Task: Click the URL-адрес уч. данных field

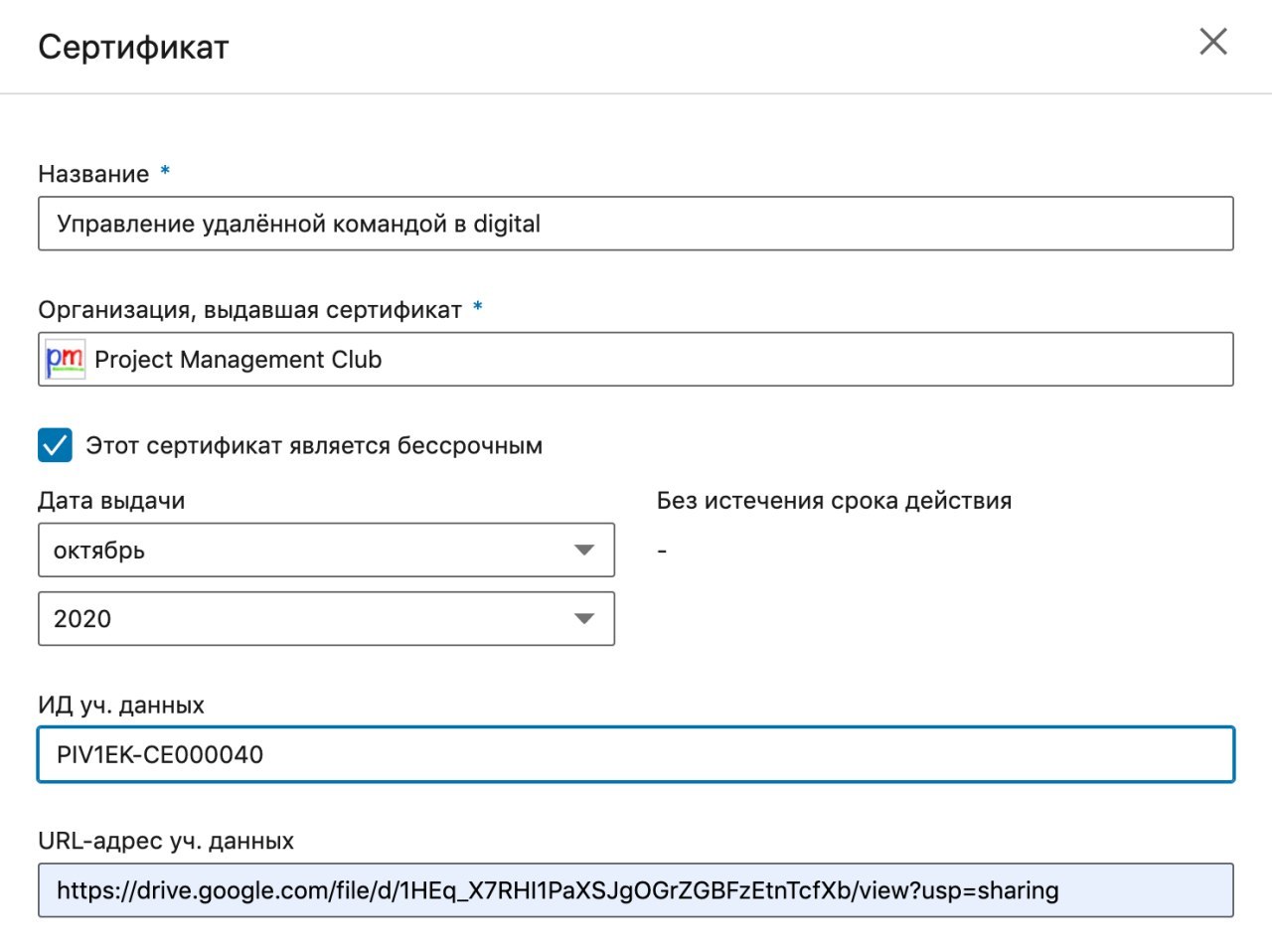Action: pyautogui.click(x=636, y=889)
